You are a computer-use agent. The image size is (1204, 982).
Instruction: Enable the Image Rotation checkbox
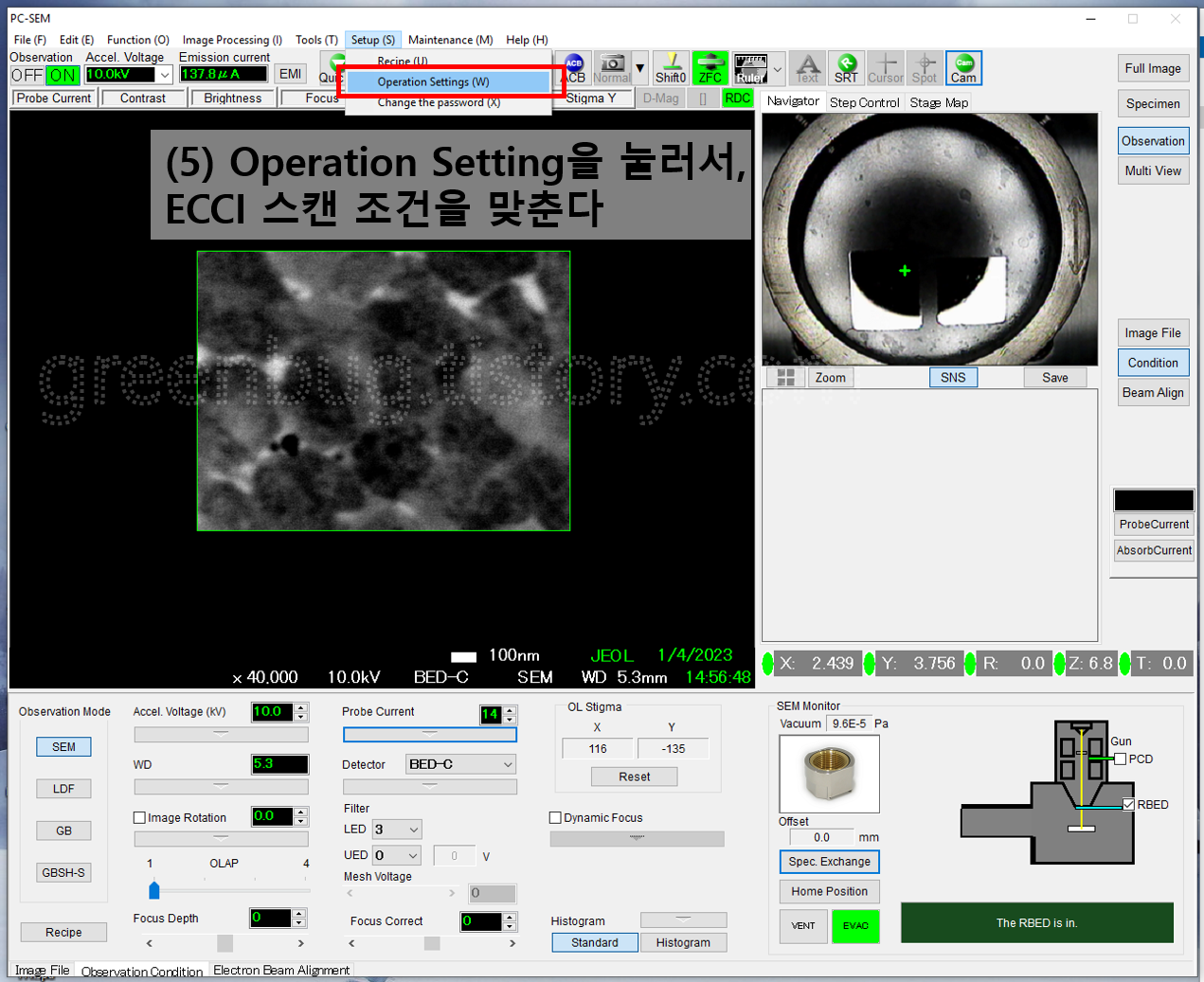point(139,817)
